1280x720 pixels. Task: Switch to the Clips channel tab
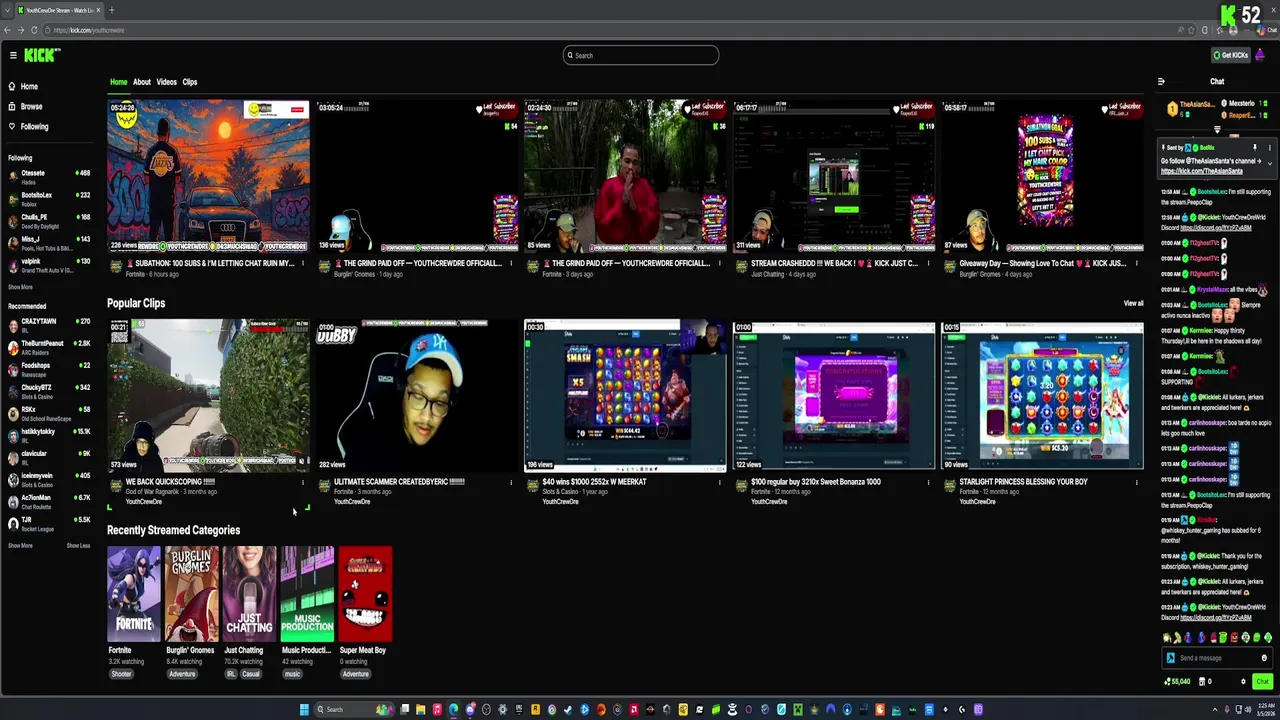(x=189, y=82)
